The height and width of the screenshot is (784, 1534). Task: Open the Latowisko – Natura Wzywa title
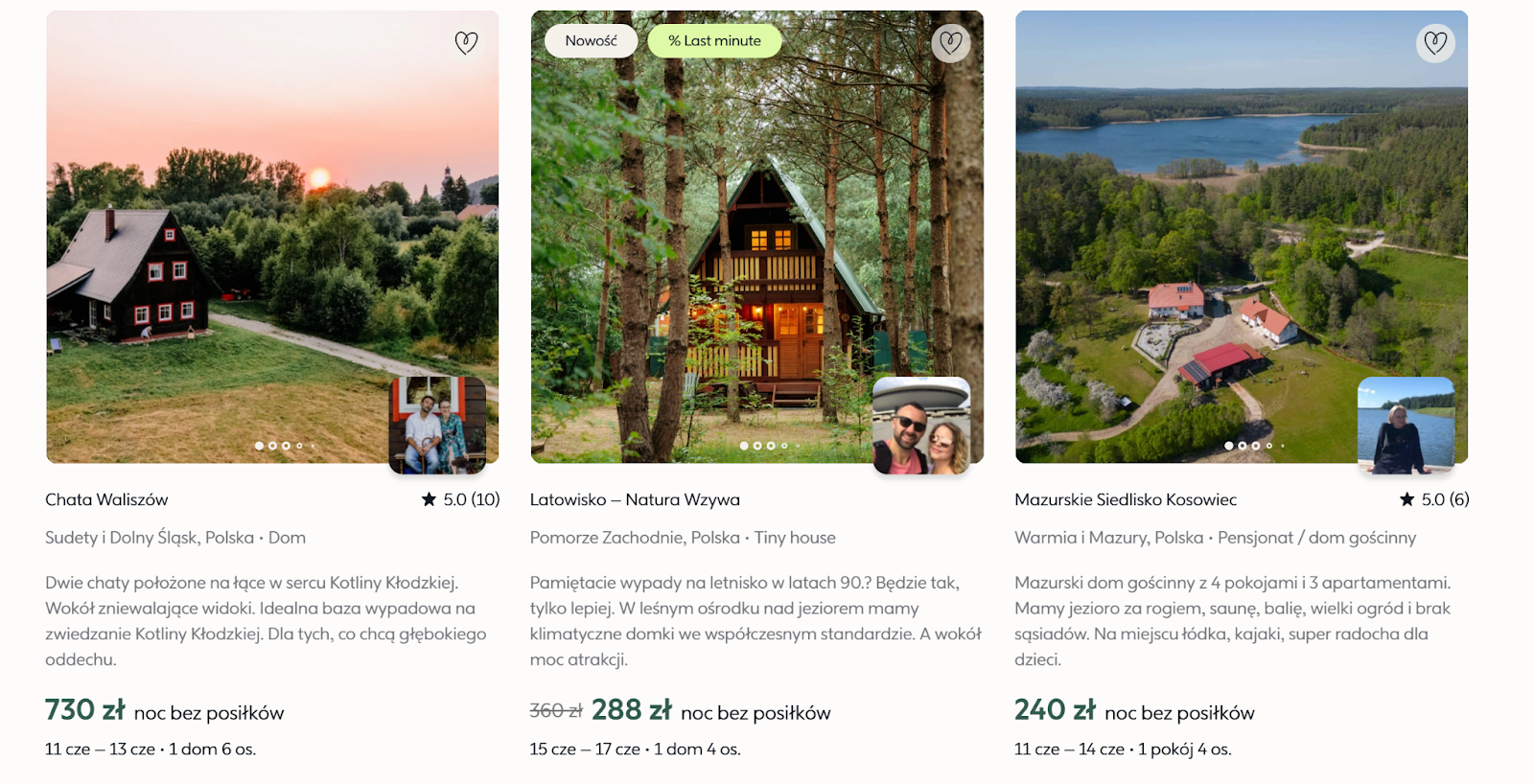click(635, 499)
